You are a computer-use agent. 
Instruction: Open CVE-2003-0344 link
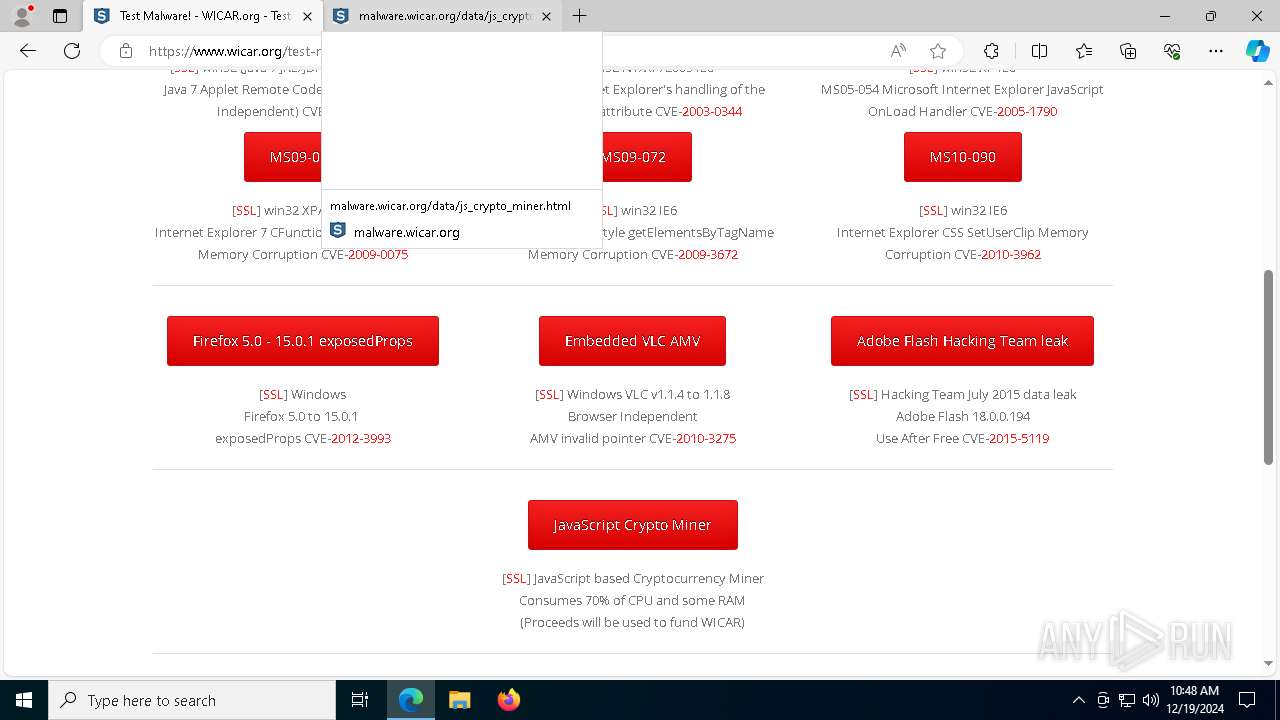coord(711,111)
